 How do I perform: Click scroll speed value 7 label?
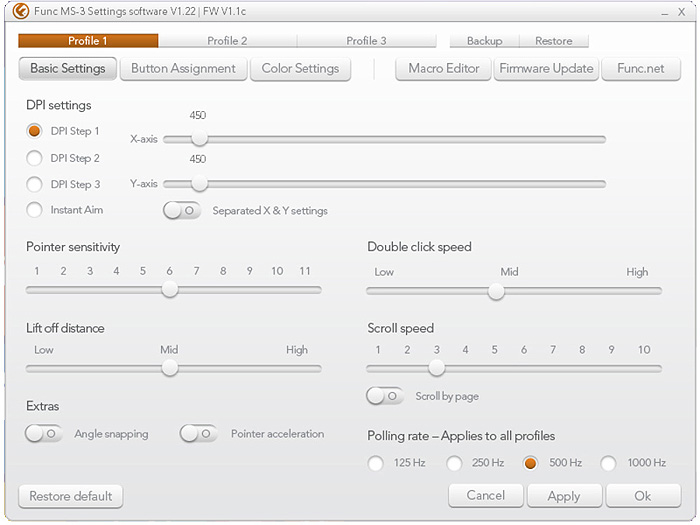click(553, 350)
